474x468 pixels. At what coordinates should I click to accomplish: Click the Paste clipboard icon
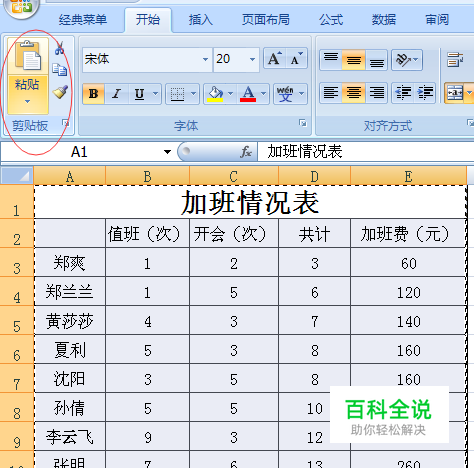[28, 56]
